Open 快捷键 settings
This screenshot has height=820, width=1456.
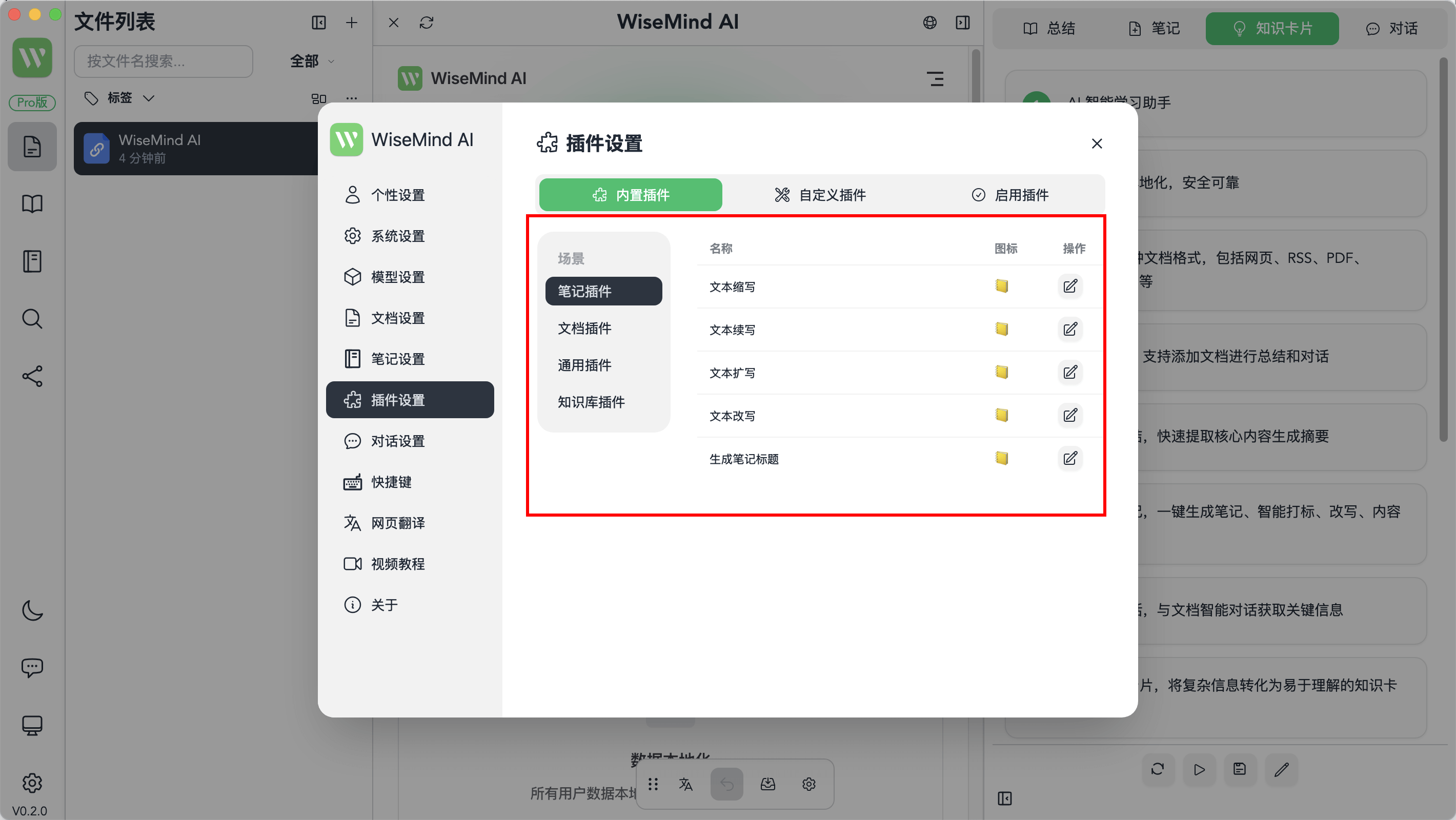coord(410,482)
